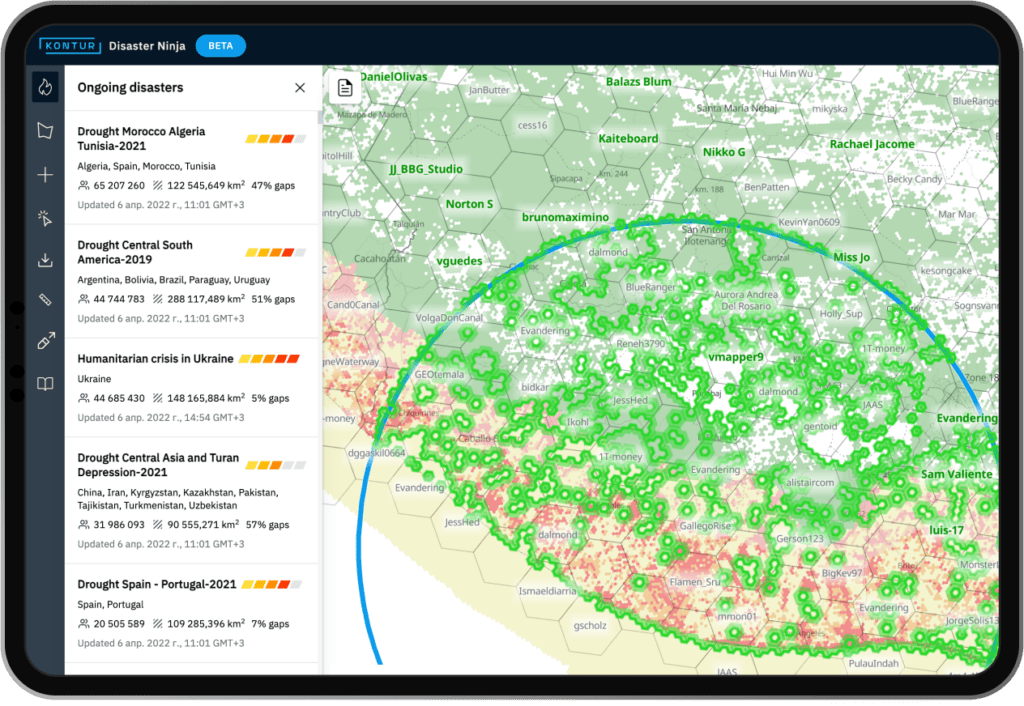
Task: Open the Ongoing disasters flame icon
Action: 45,87
